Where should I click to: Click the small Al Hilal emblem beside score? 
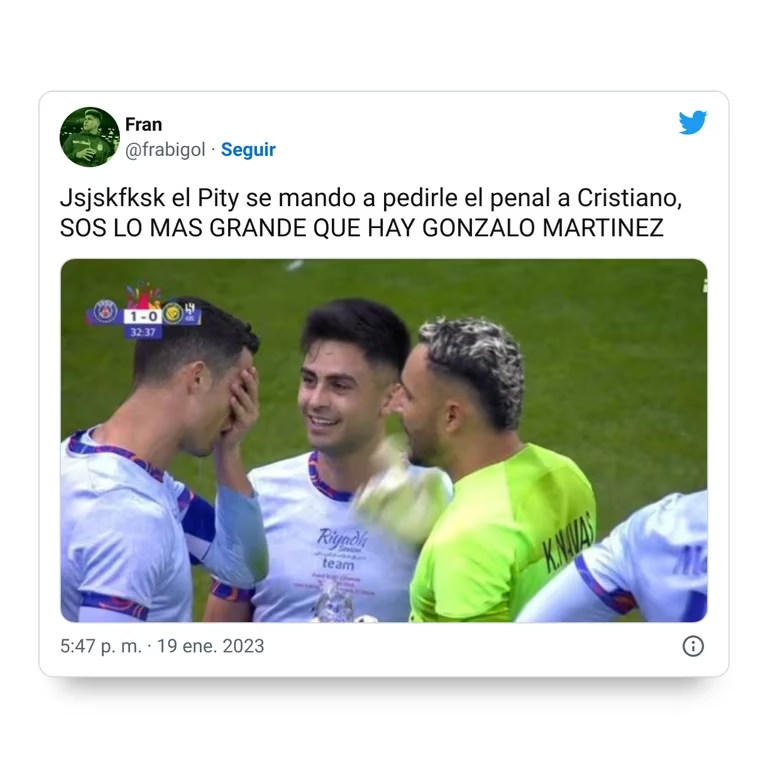pos(190,312)
